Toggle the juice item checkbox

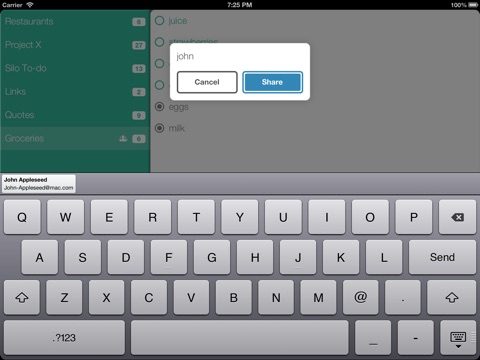tap(160, 21)
